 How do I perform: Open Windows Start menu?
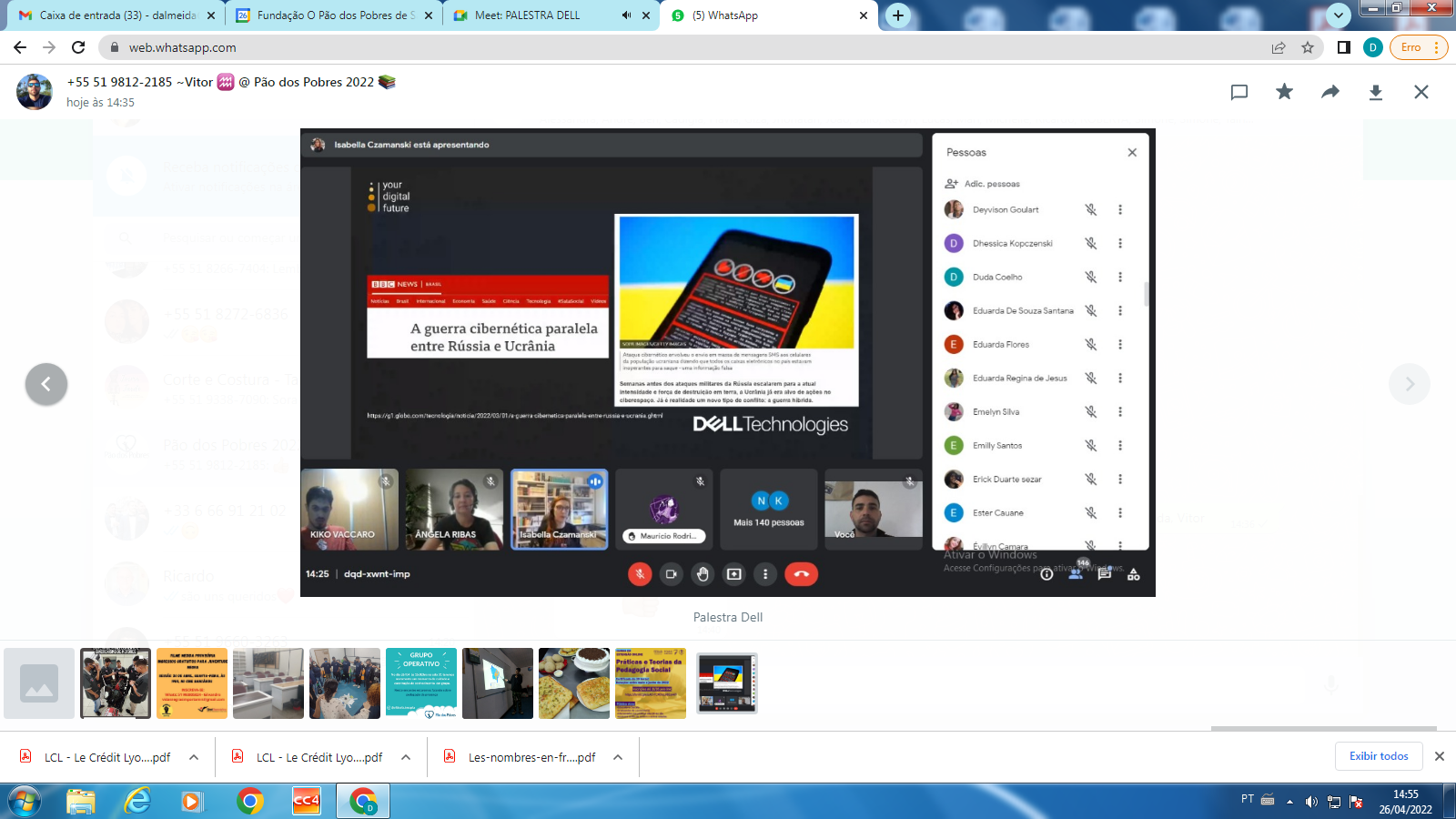click(25, 801)
